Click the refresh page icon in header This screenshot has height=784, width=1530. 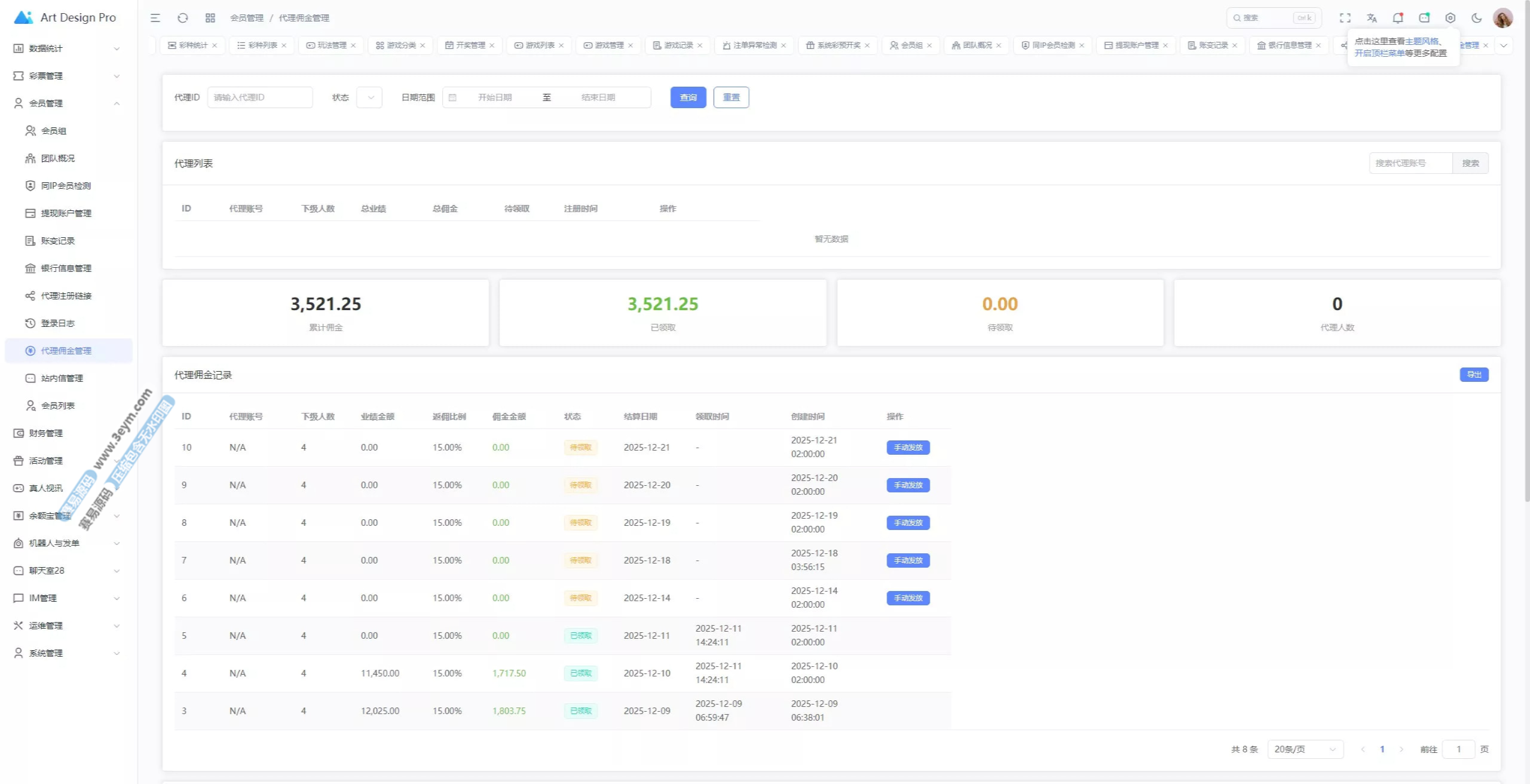coord(183,18)
